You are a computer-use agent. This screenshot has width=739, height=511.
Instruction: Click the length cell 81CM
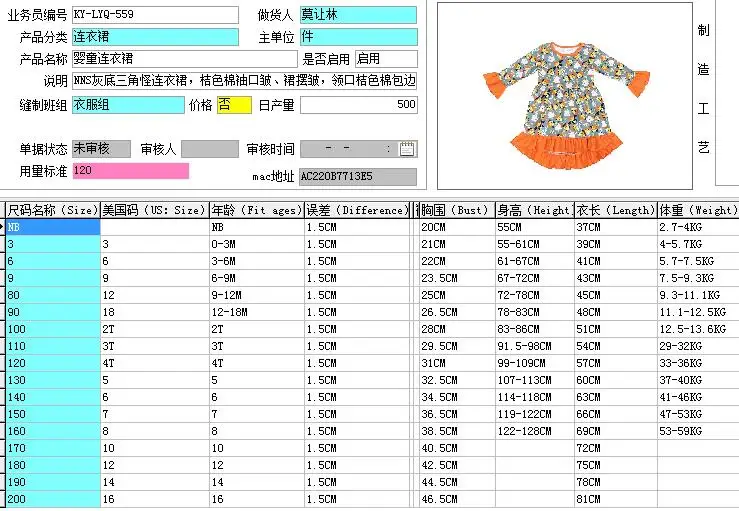tap(616, 499)
